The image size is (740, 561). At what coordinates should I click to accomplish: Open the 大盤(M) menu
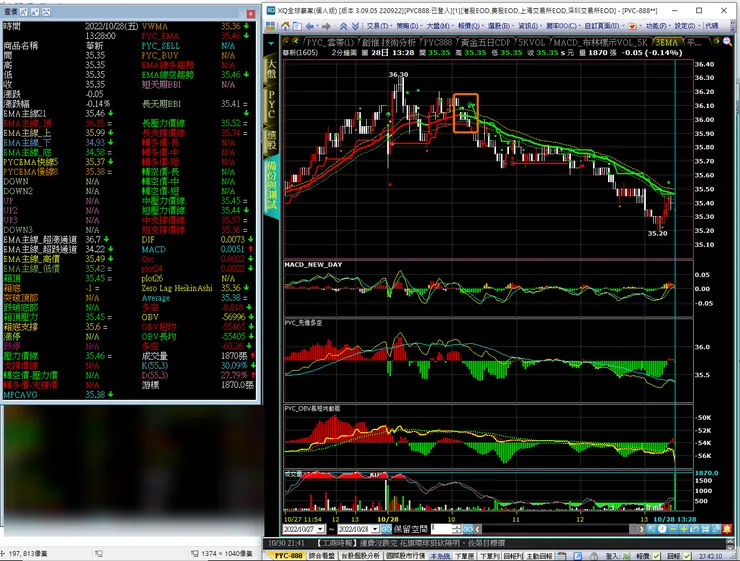pos(438,26)
